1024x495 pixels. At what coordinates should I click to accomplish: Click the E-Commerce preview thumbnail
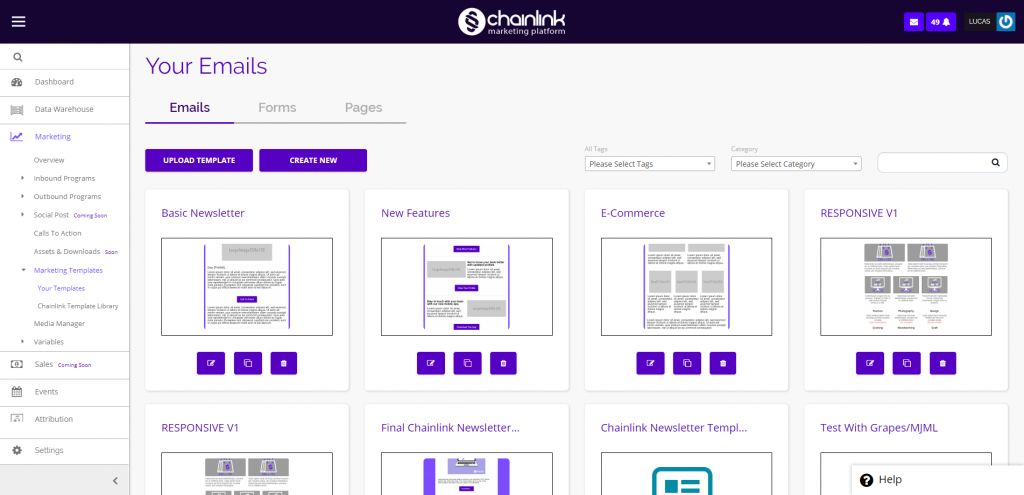(686, 287)
